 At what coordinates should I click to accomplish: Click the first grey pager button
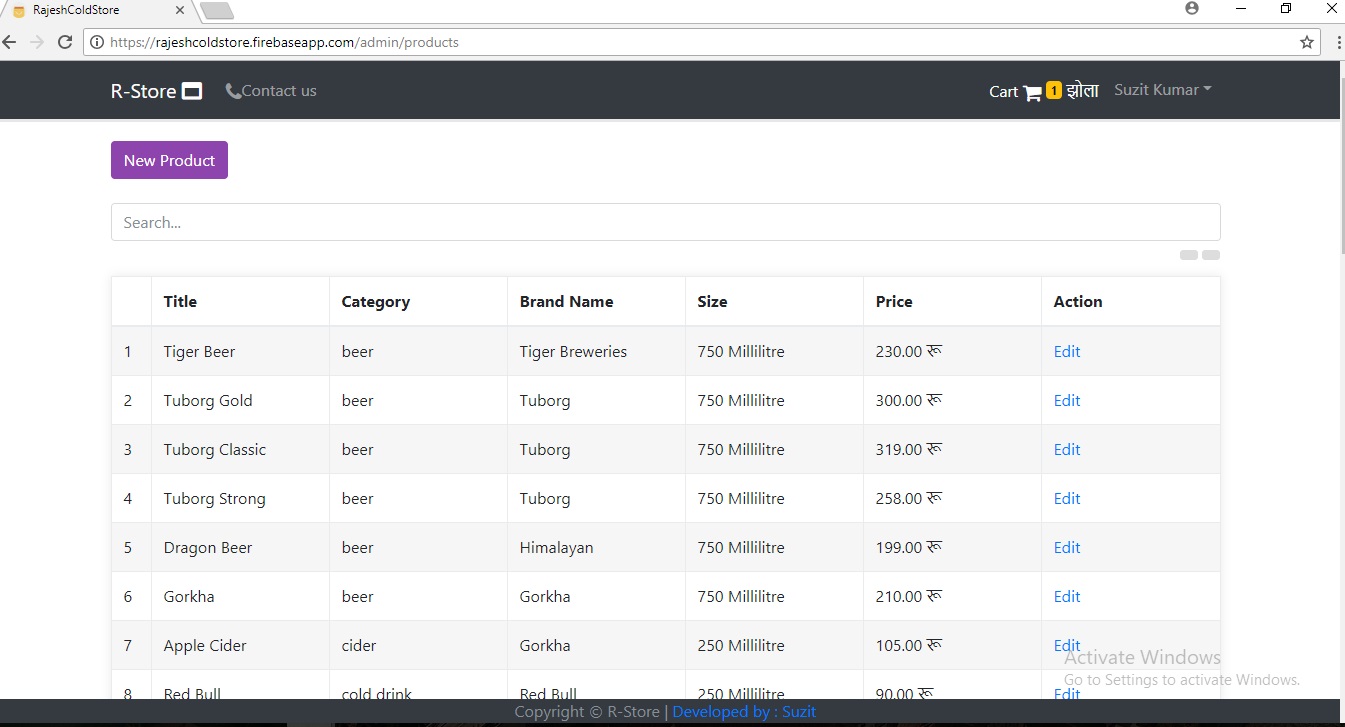coord(1189,255)
